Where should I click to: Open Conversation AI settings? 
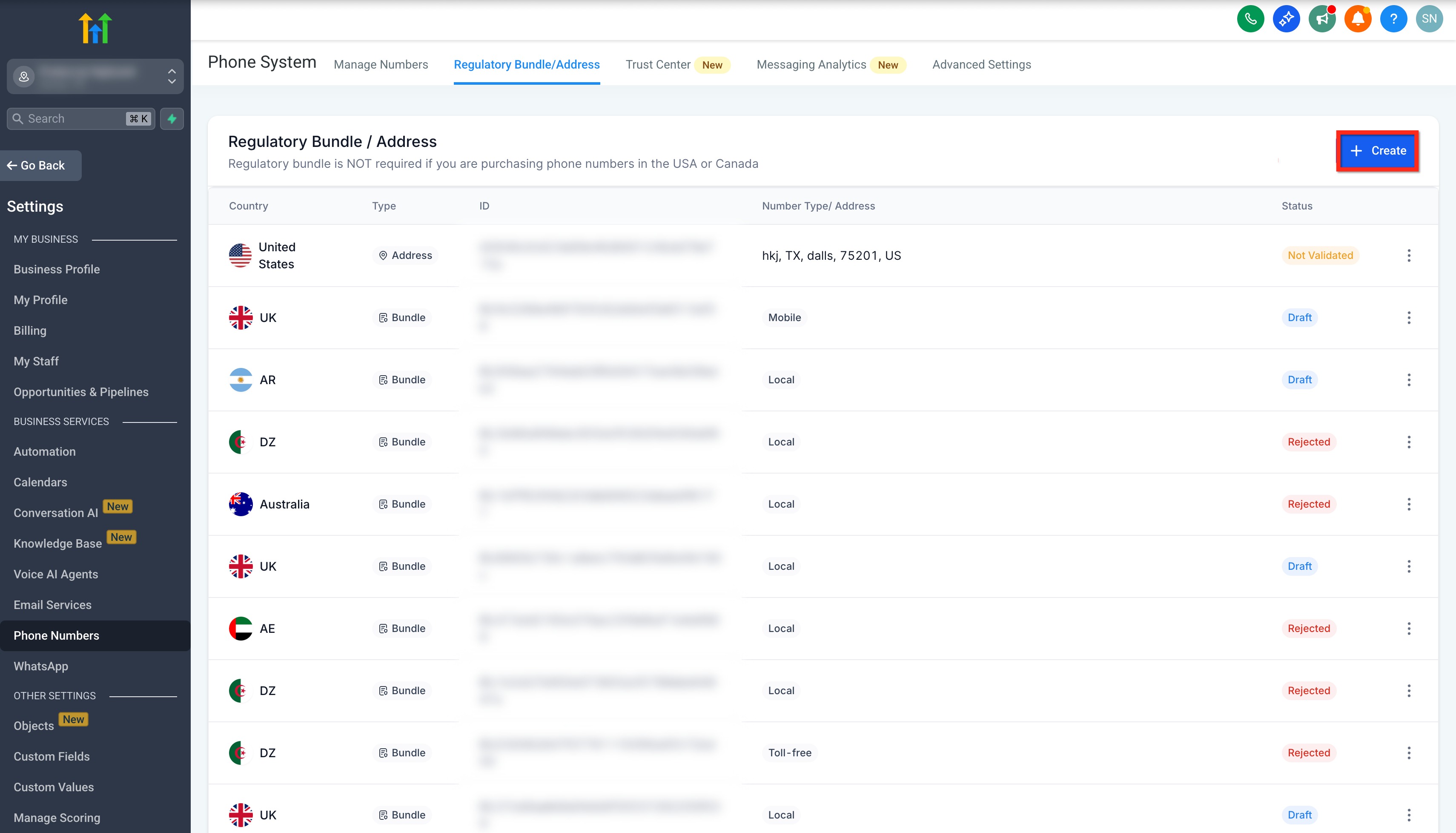pyautogui.click(x=56, y=513)
